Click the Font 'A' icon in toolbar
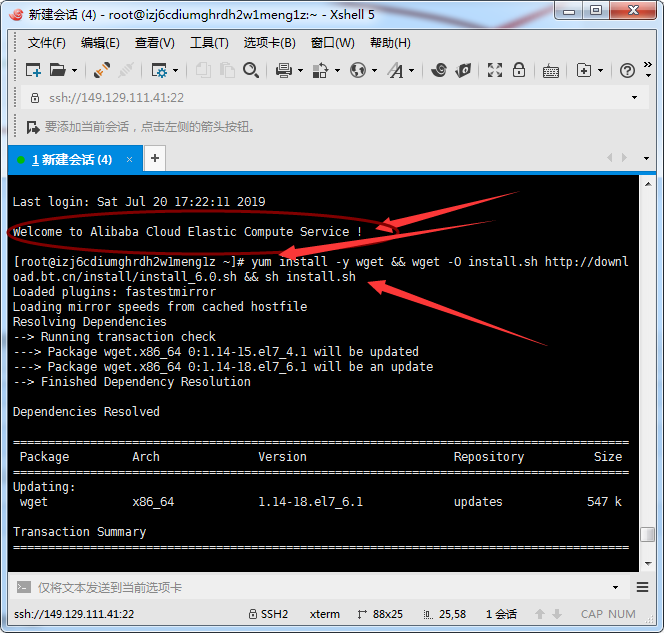 coord(396,70)
